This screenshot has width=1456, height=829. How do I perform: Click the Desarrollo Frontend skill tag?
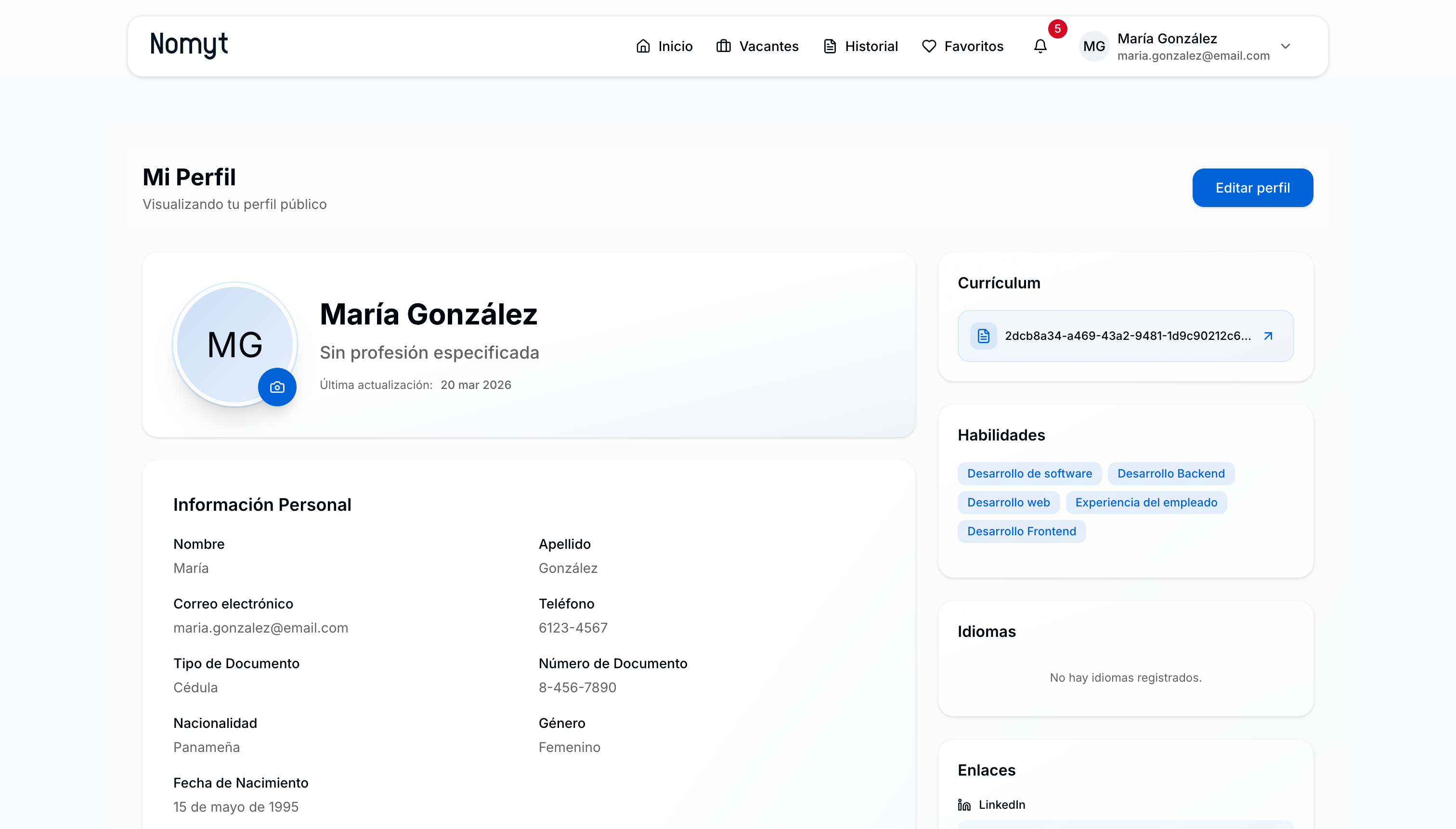pos(1022,531)
